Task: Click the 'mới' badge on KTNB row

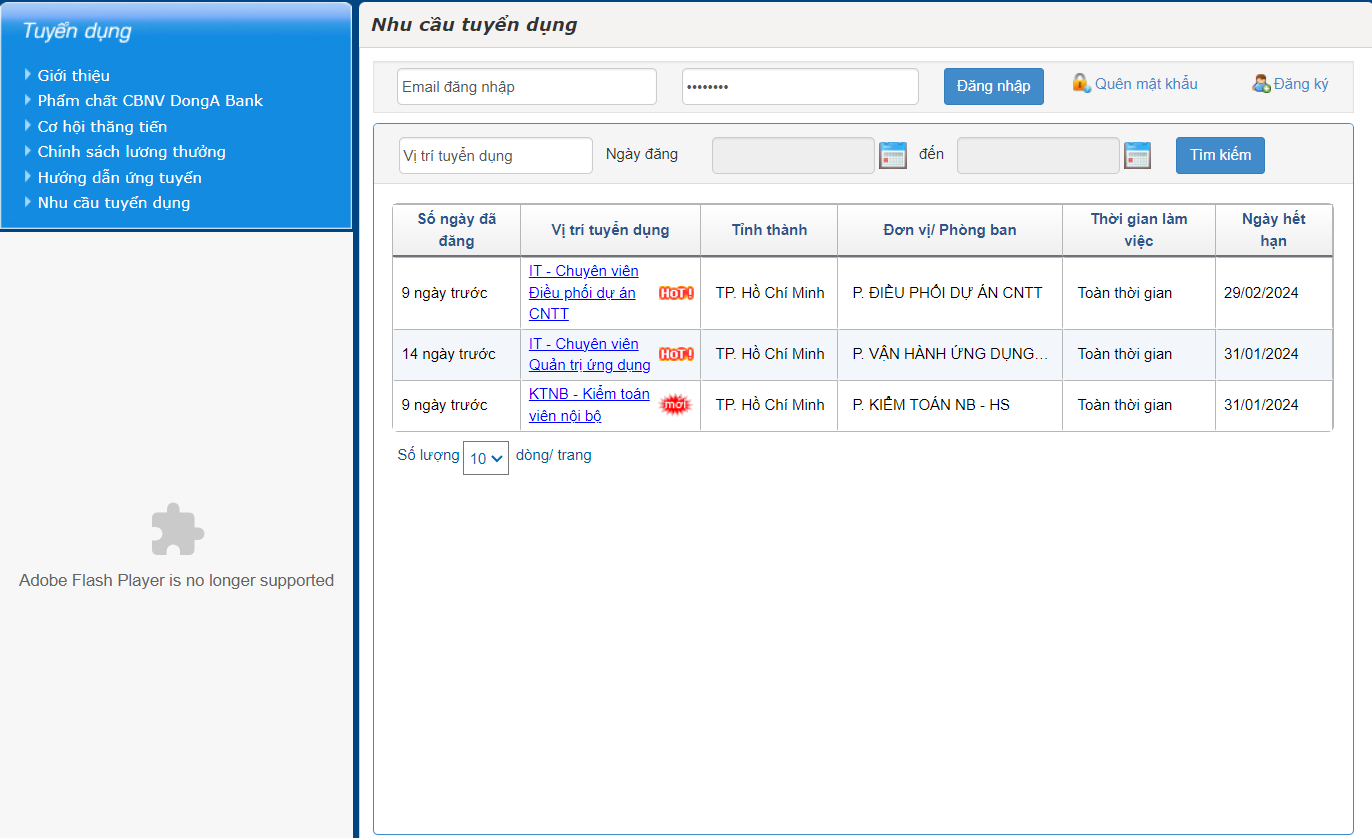Action: point(676,405)
